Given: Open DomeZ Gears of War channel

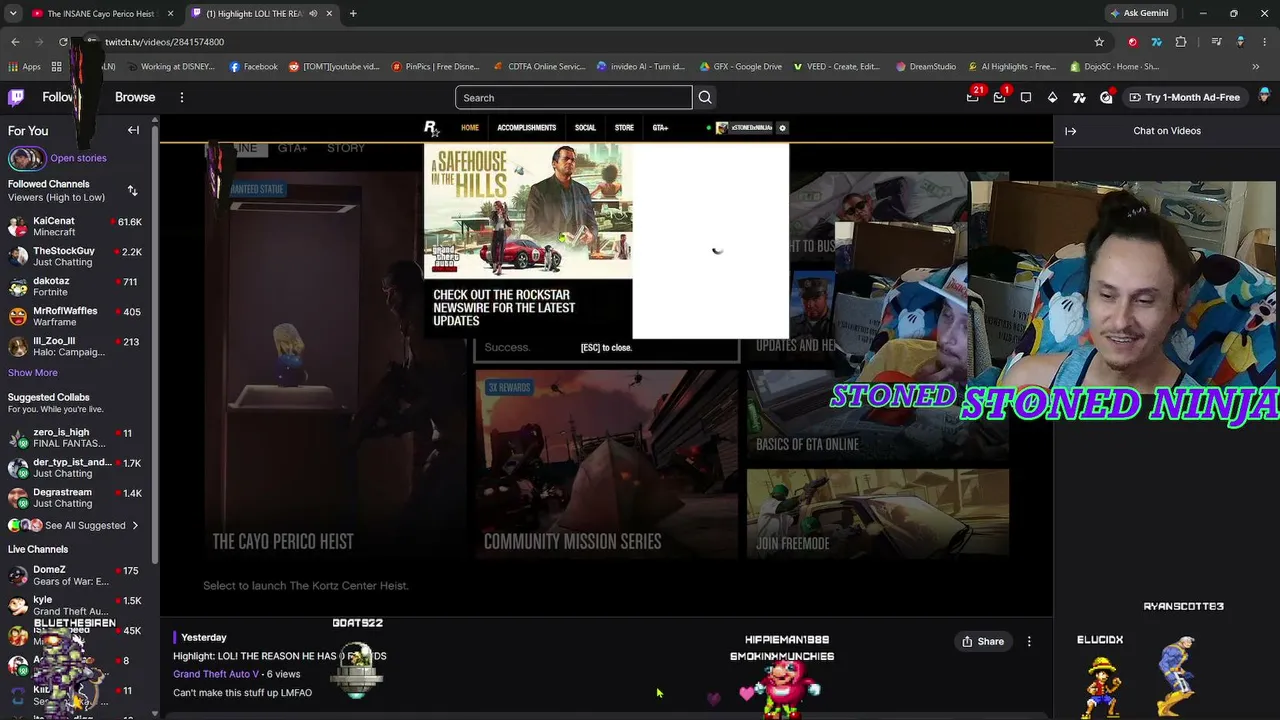Looking at the screenshot, I should pyautogui.click(x=75, y=575).
